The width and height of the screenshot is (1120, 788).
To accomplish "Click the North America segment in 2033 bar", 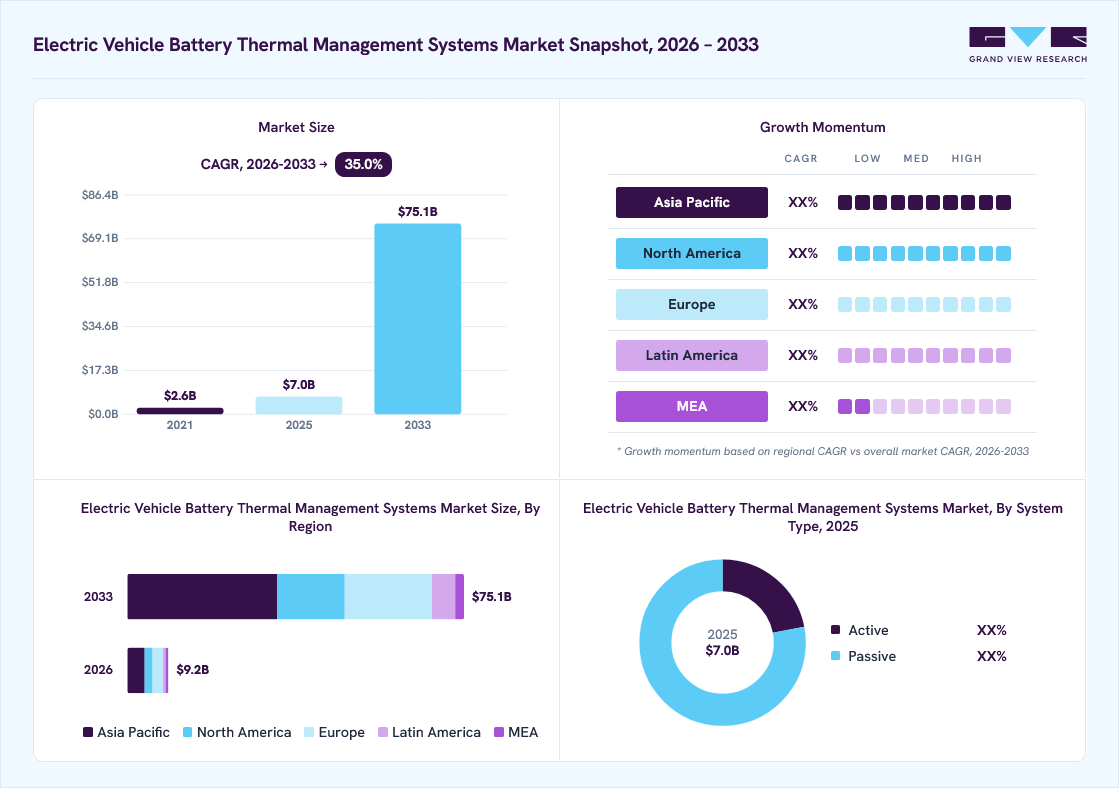I will coord(311,597).
